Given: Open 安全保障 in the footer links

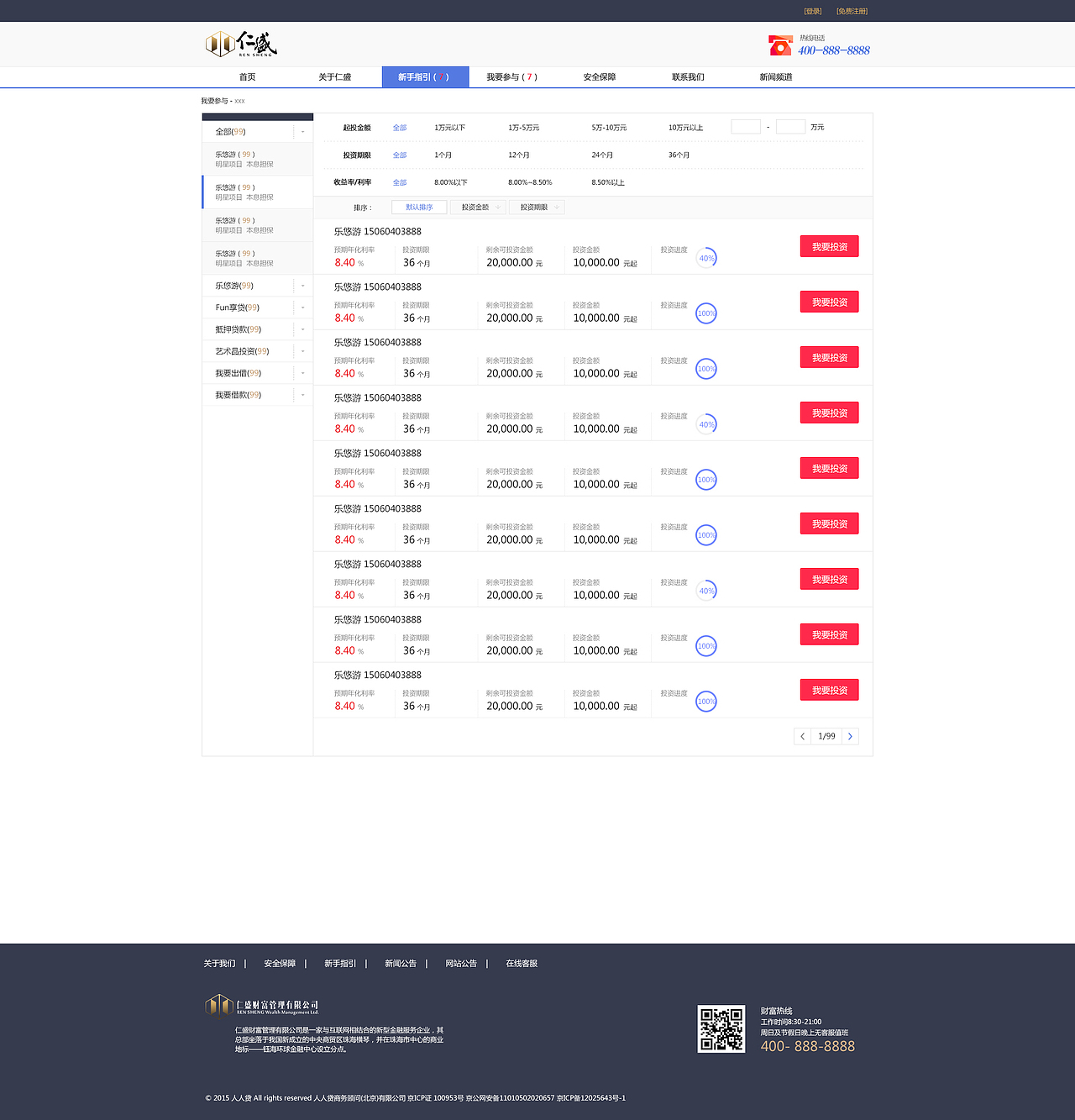Looking at the screenshot, I should [280, 964].
